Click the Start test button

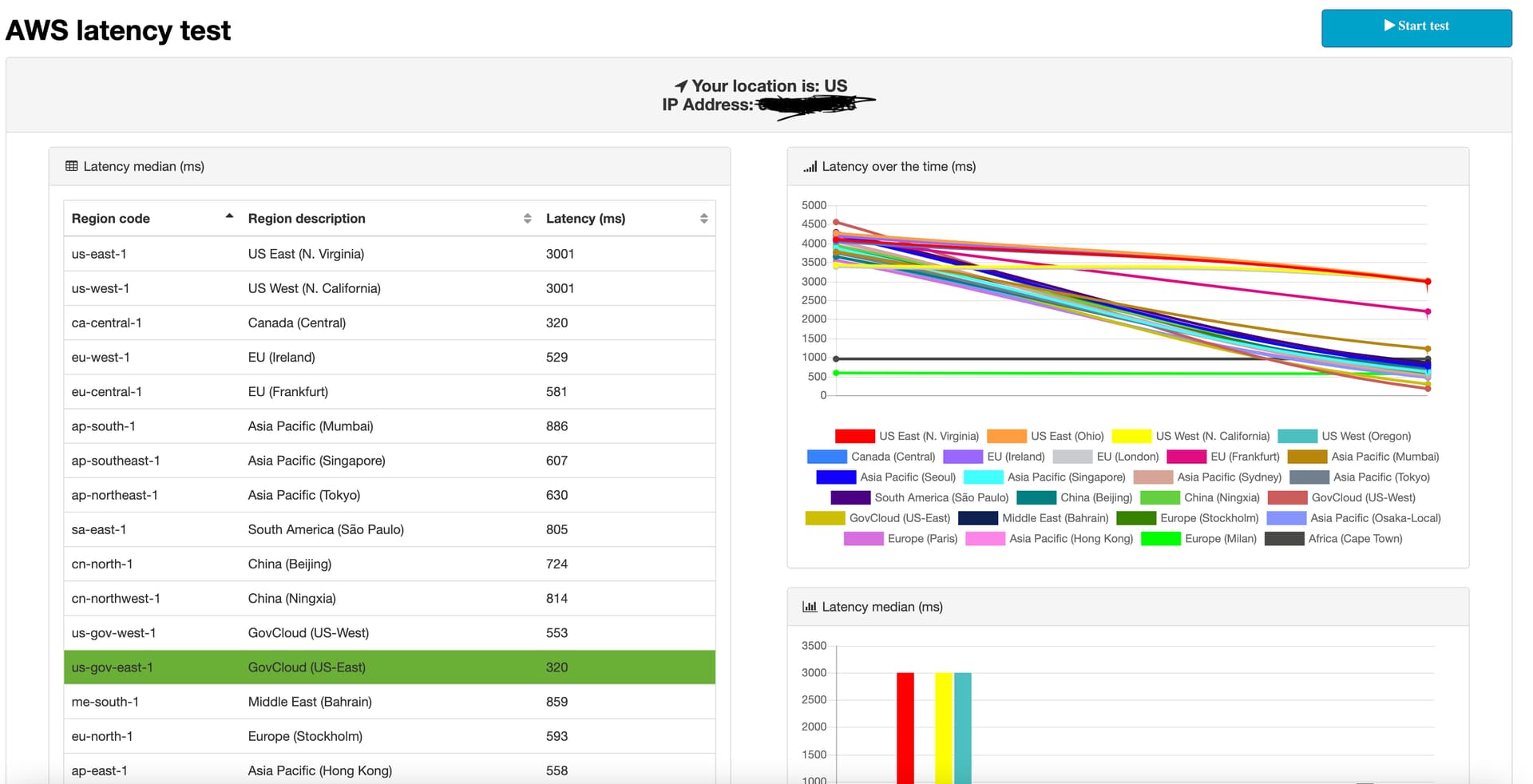(1416, 28)
